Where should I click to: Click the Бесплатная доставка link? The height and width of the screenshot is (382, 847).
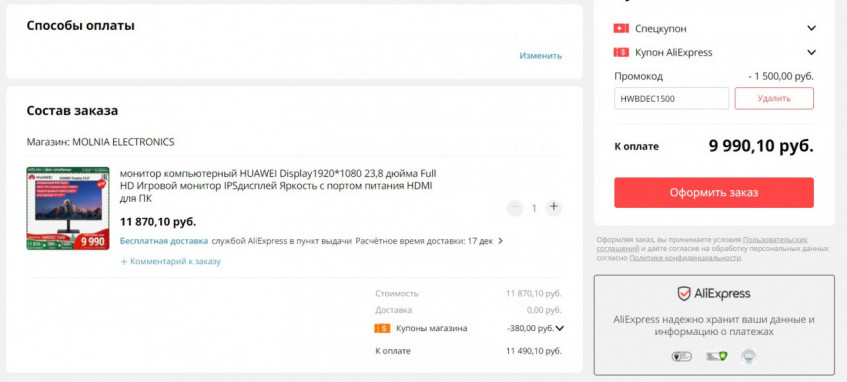[164, 241]
